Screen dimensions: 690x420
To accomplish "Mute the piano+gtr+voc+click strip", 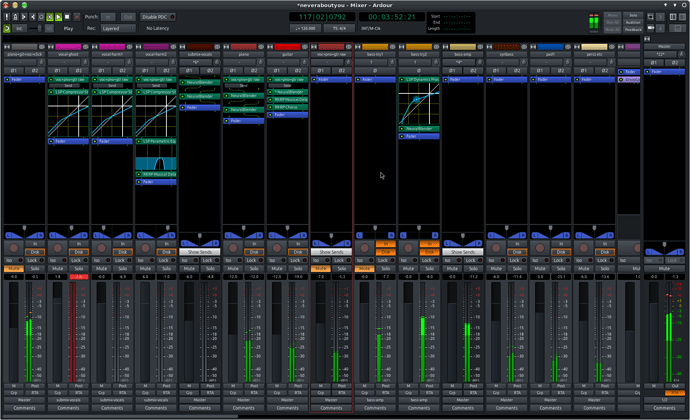I will pyautogui.click(x=14, y=268).
